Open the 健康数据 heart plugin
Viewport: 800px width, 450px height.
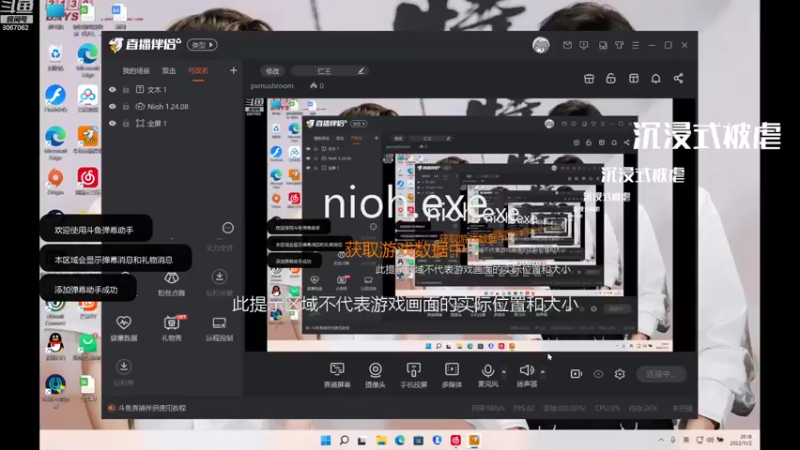(123, 328)
